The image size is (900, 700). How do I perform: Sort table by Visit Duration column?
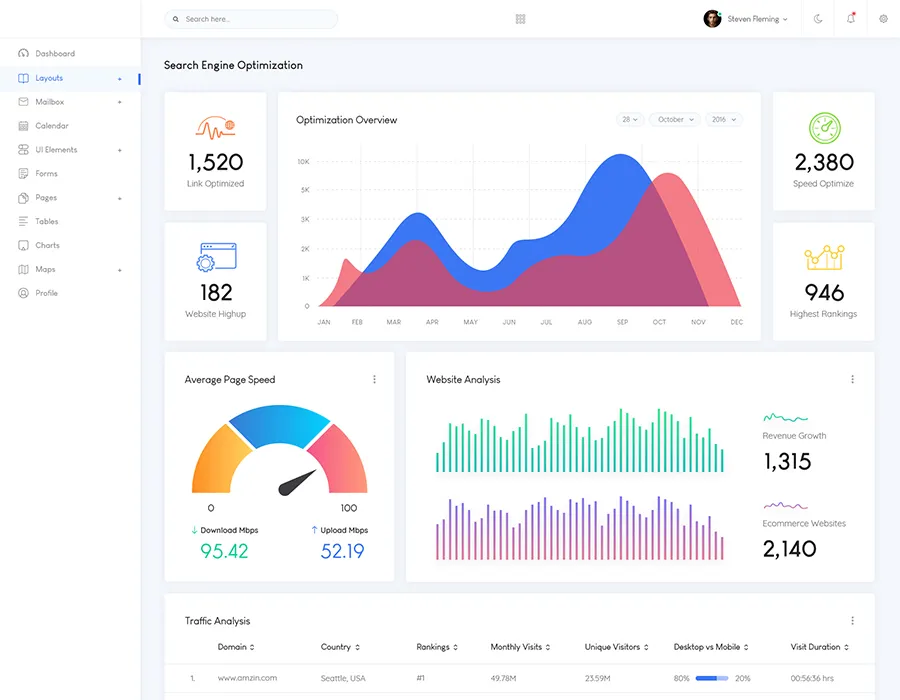[820, 647]
